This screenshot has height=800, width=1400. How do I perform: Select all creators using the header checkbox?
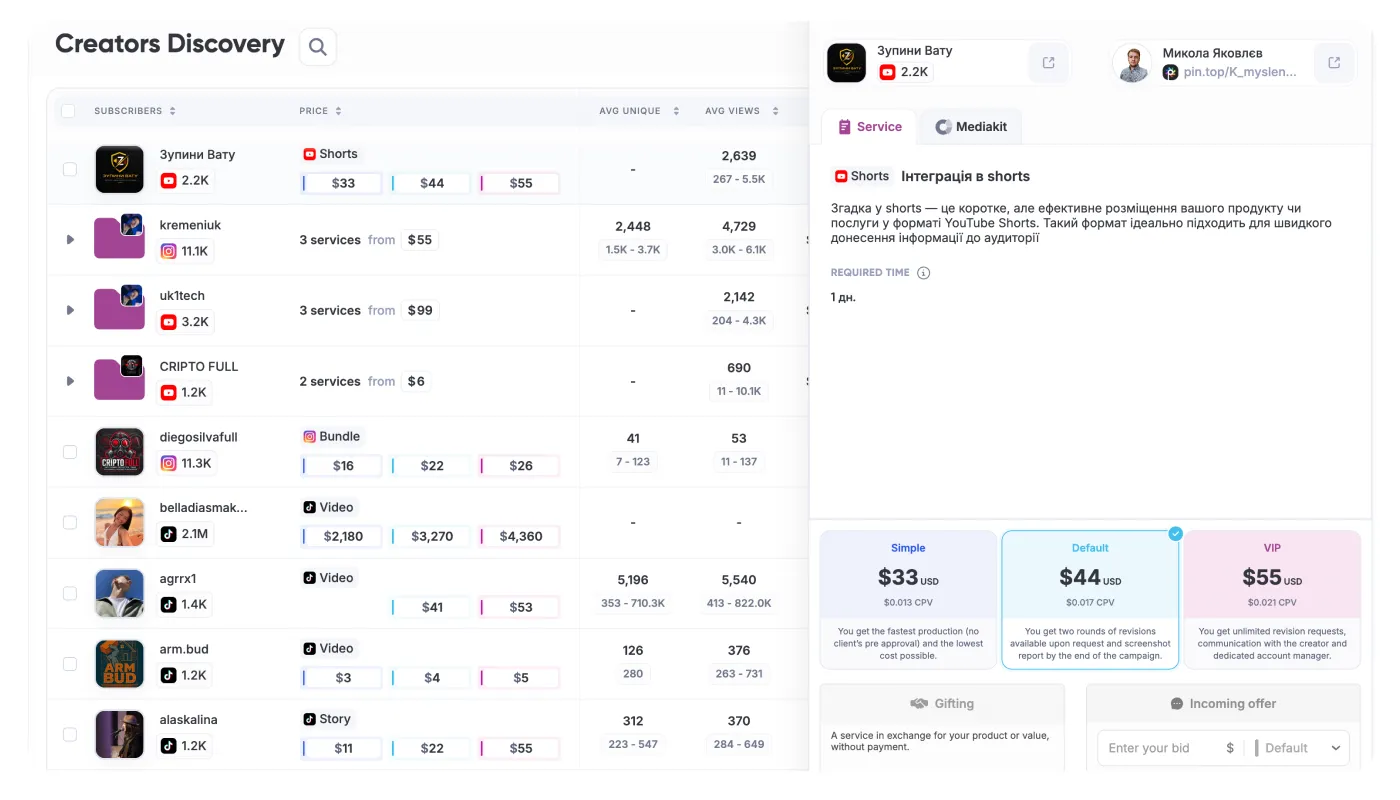coord(68,111)
